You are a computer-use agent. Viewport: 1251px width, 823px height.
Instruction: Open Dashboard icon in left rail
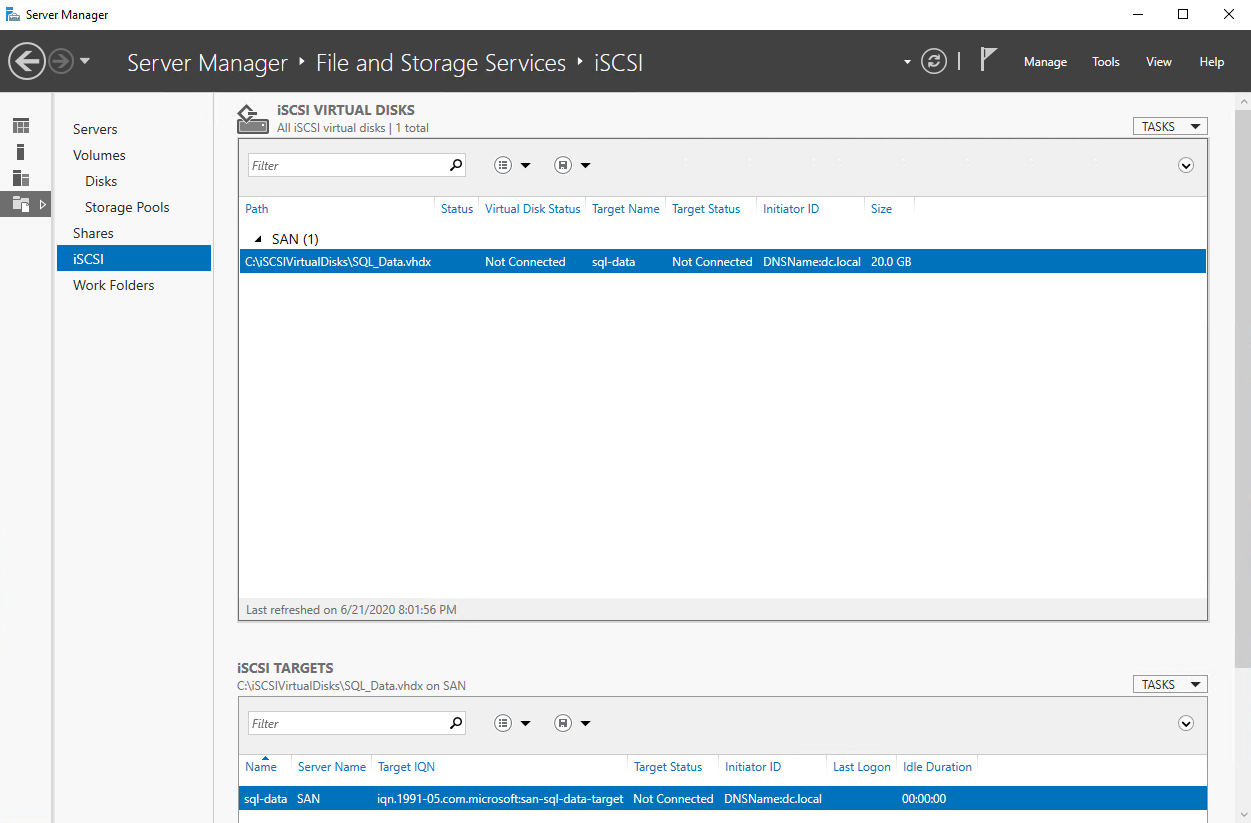[21, 126]
